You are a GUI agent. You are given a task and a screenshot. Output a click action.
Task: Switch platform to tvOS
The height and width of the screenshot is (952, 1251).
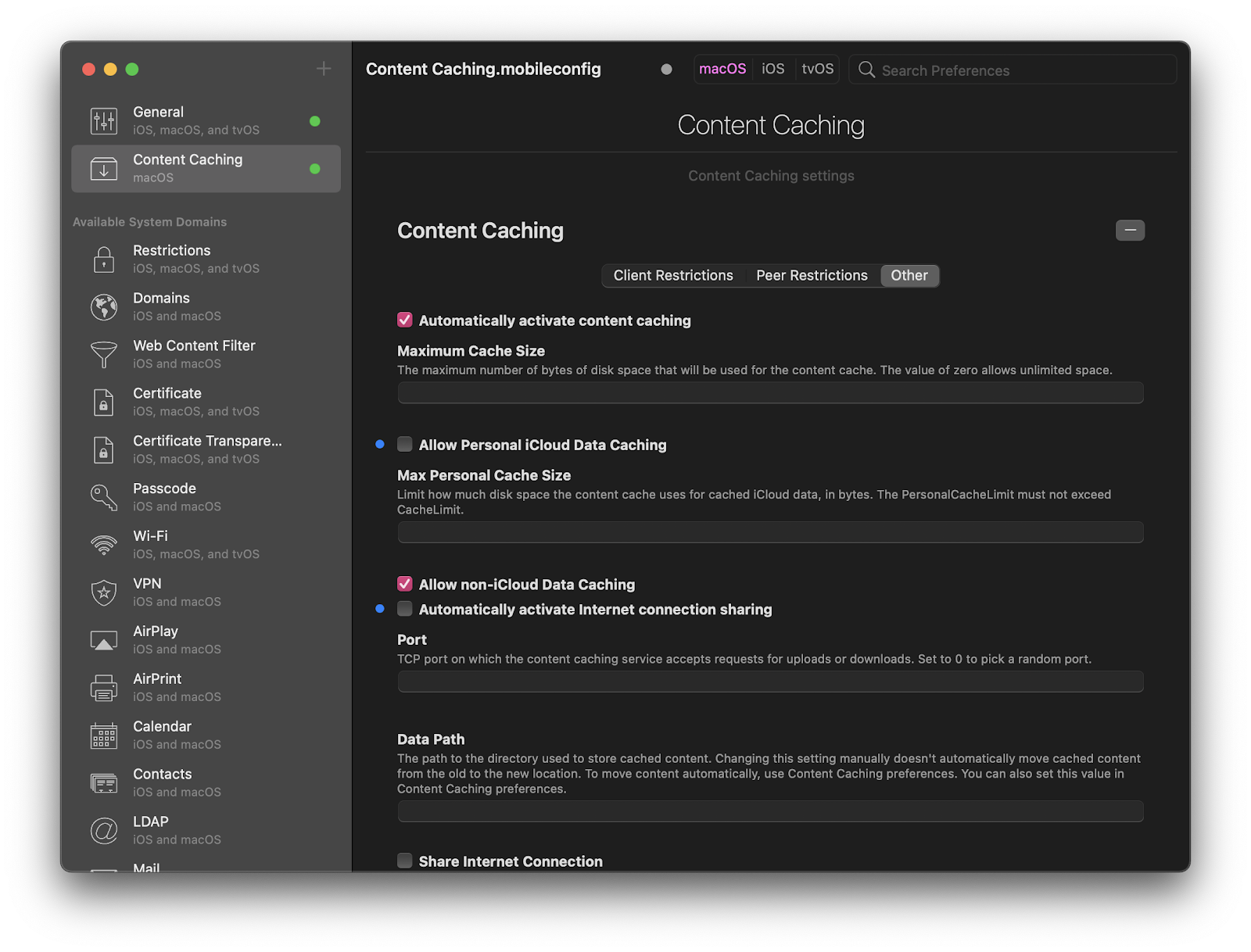pyautogui.click(x=817, y=69)
